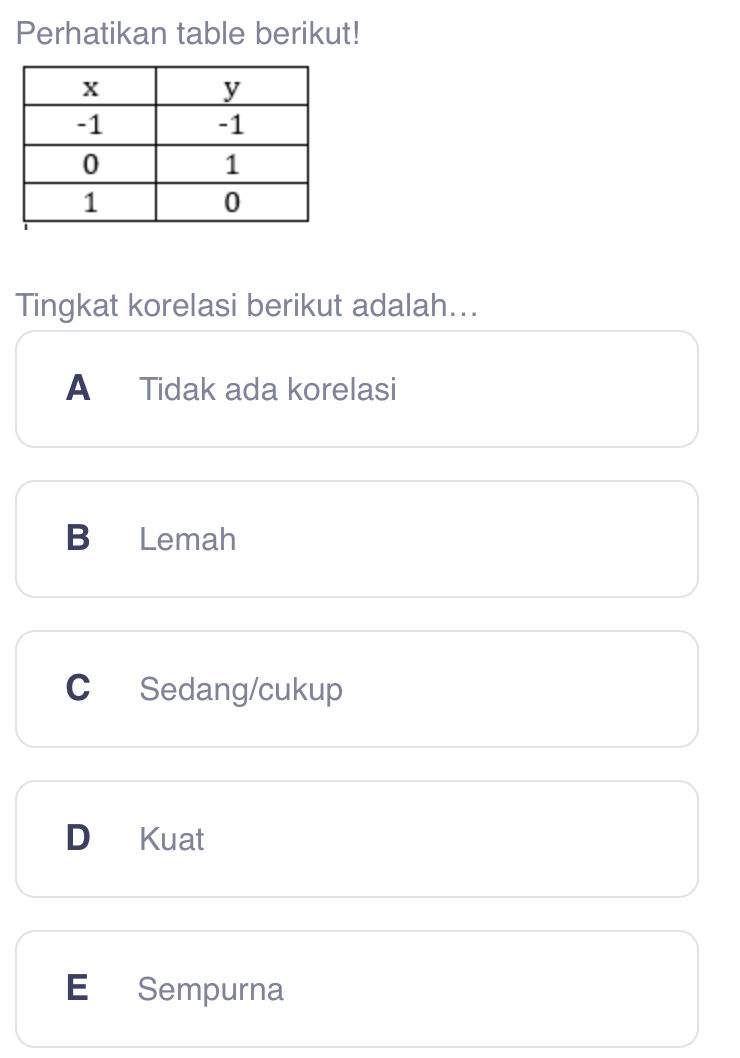Click the table row containing 1 and 0
Viewport: 740px width, 1058px height.
pyautogui.click(x=163, y=200)
